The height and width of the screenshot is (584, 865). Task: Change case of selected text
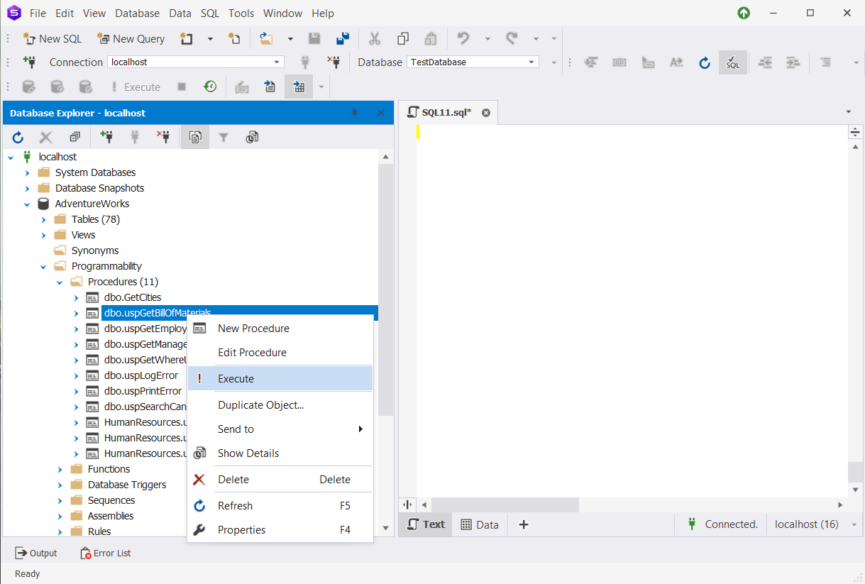[x=677, y=62]
